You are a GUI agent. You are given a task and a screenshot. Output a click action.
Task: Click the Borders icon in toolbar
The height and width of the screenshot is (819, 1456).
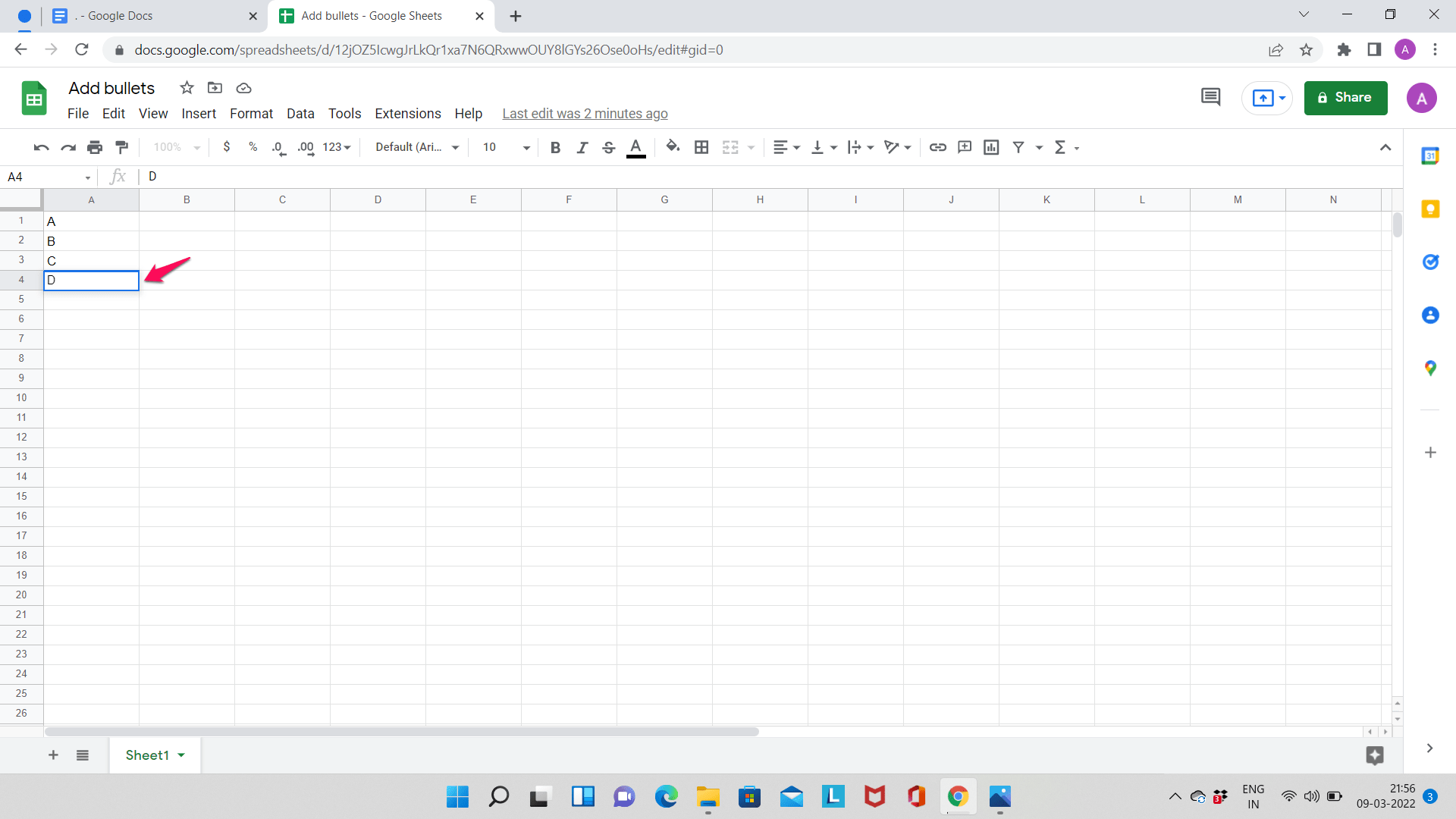[701, 147]
